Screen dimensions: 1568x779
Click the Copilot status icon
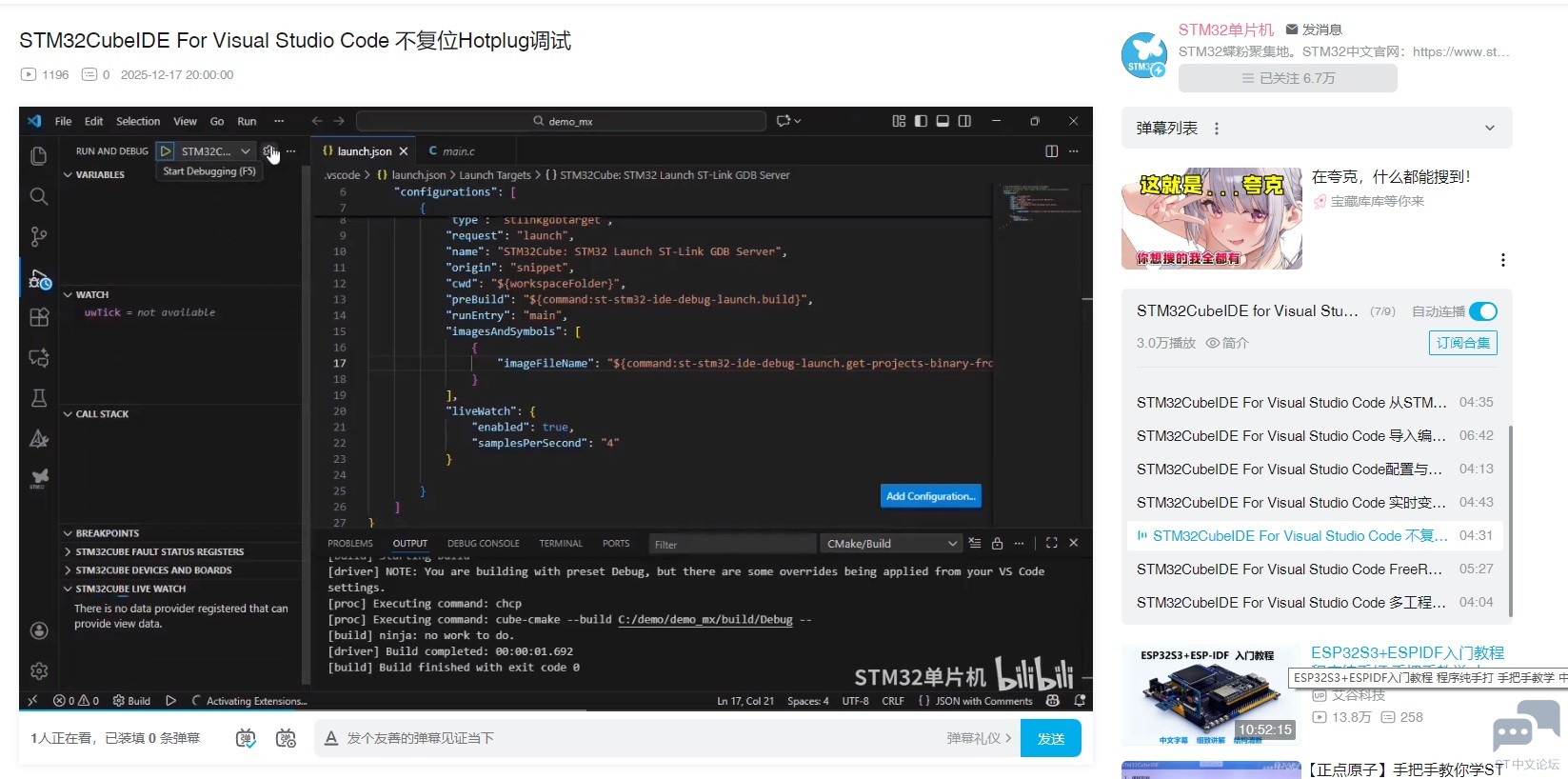(x=1053, y=701)
